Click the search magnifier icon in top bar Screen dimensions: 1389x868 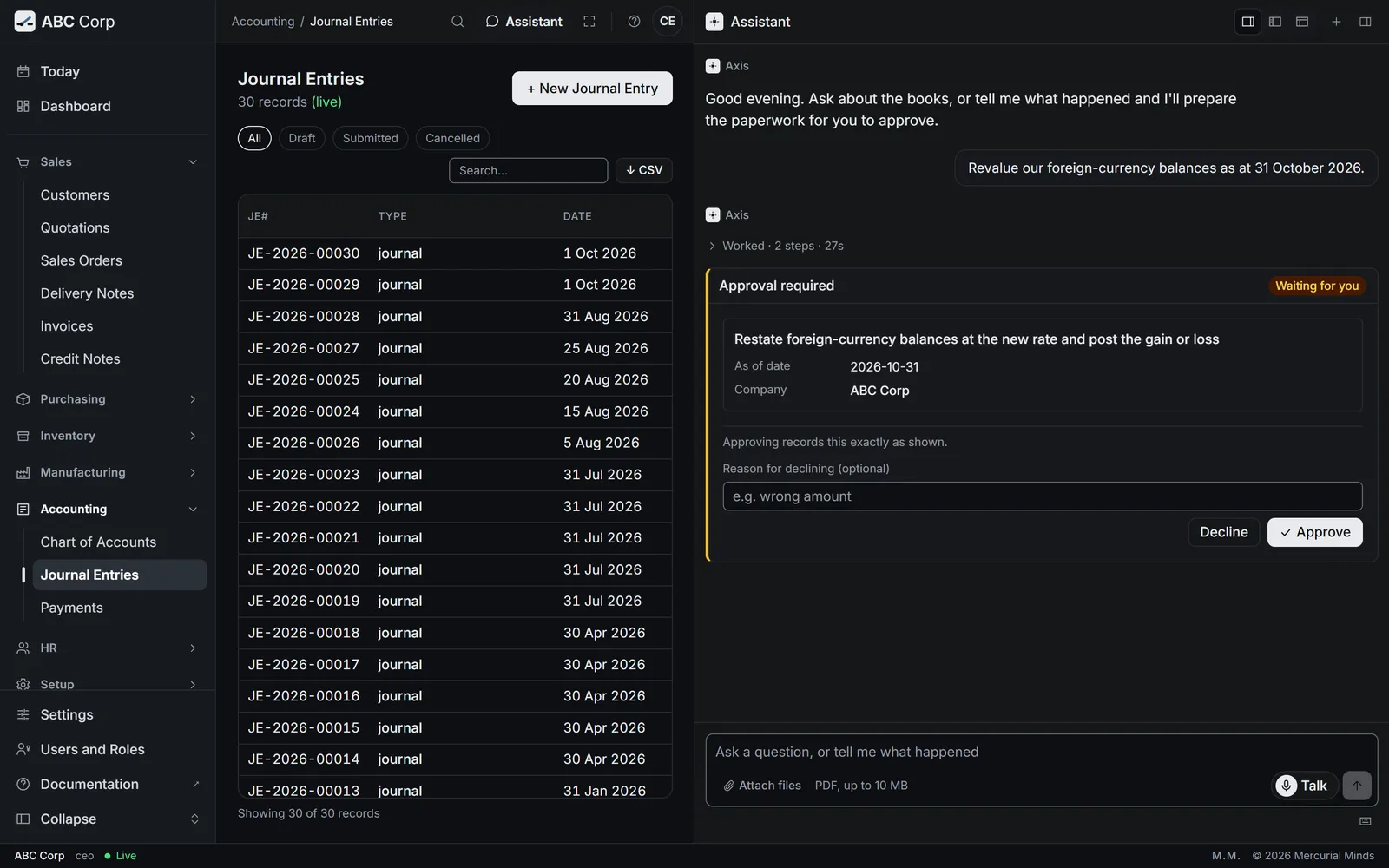point(458,22)
